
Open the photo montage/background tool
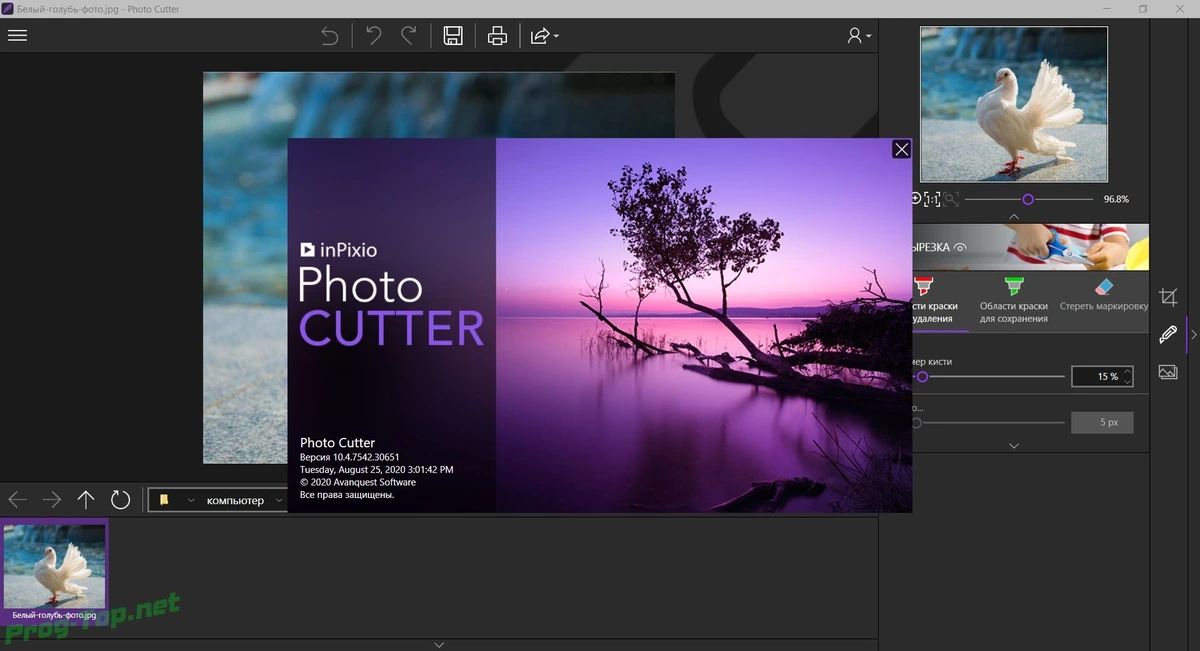coord(1168,372)
